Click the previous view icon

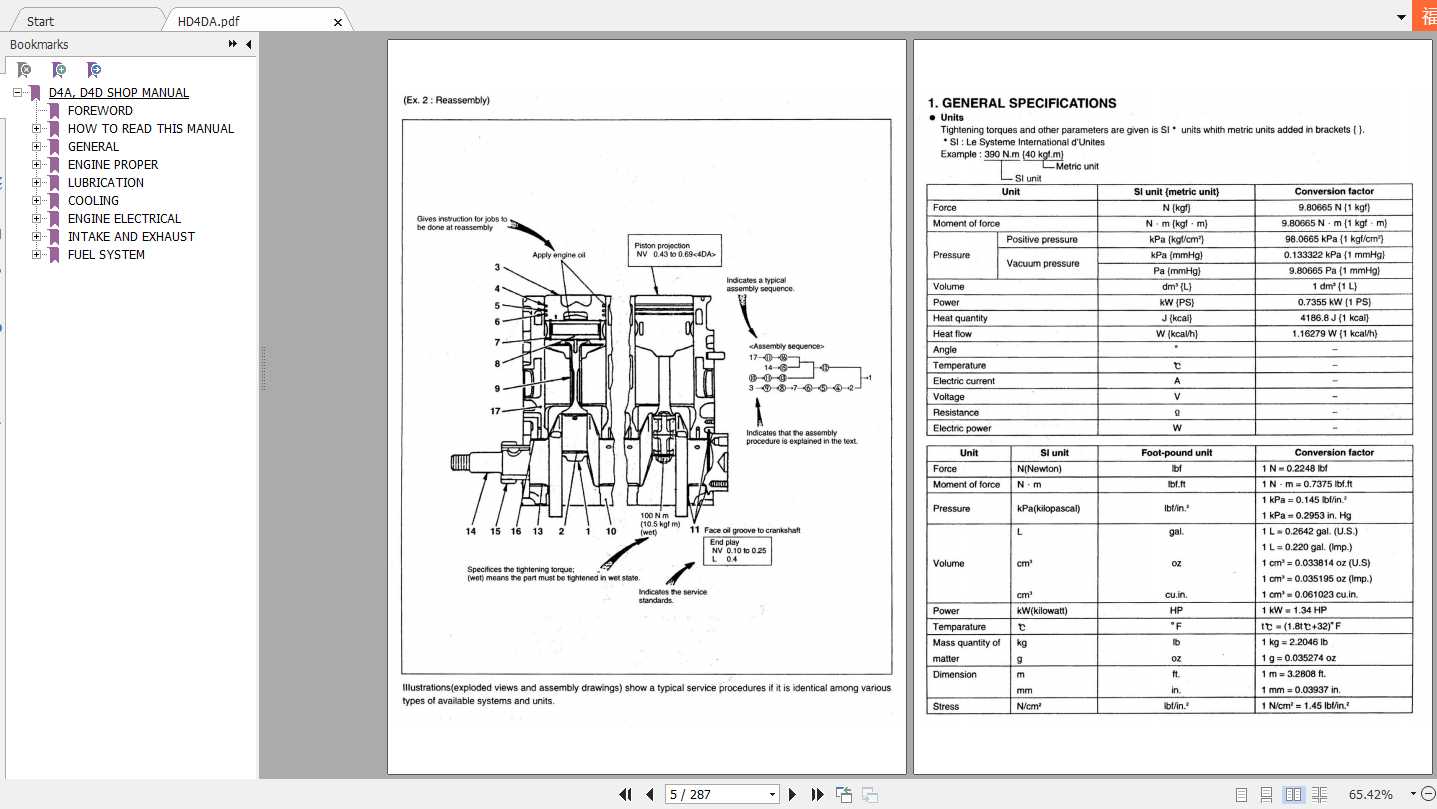tap(843, 793)
